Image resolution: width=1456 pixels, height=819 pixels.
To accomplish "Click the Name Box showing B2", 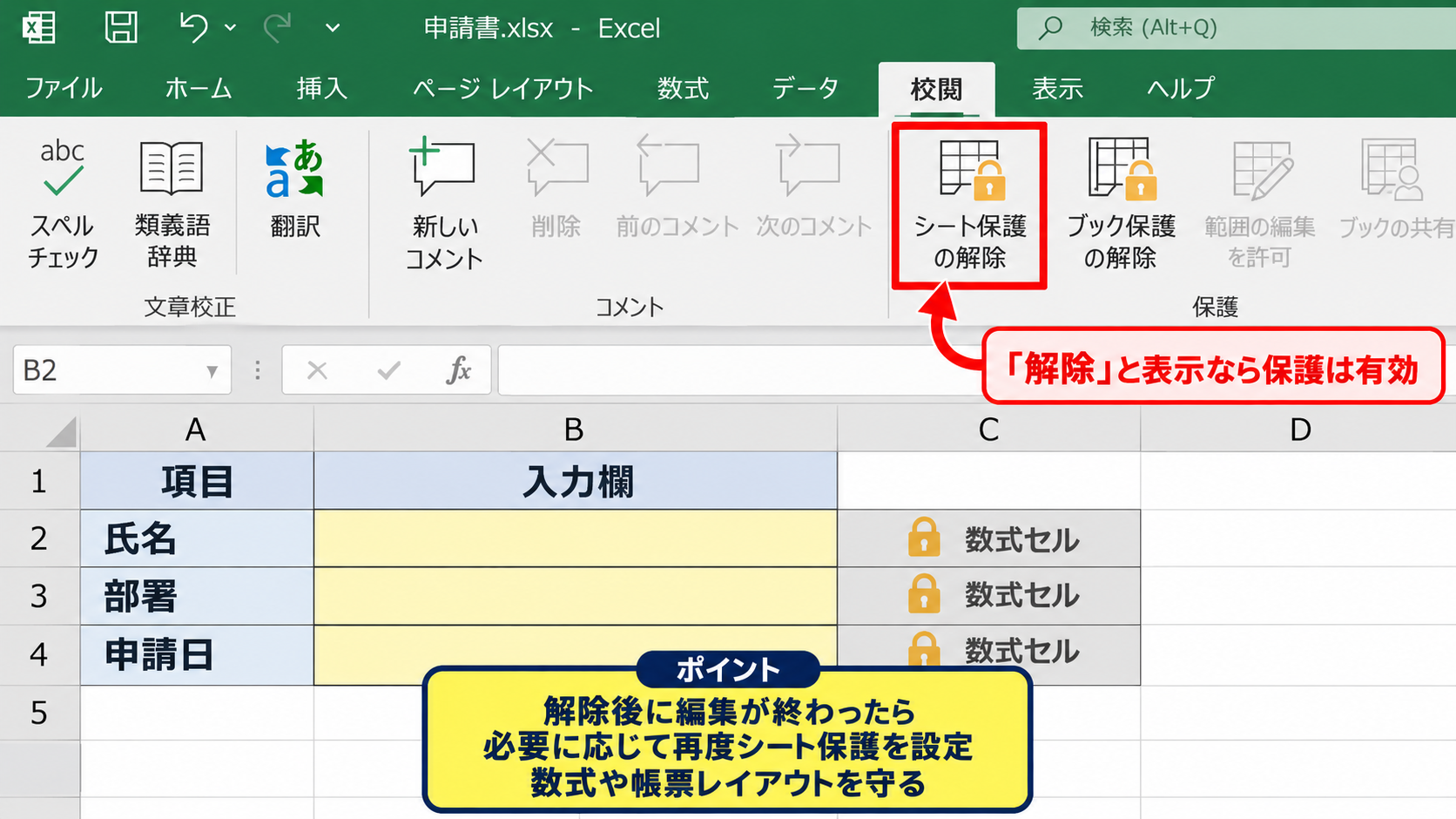I will pyautogui.click(x=121, y=370).
